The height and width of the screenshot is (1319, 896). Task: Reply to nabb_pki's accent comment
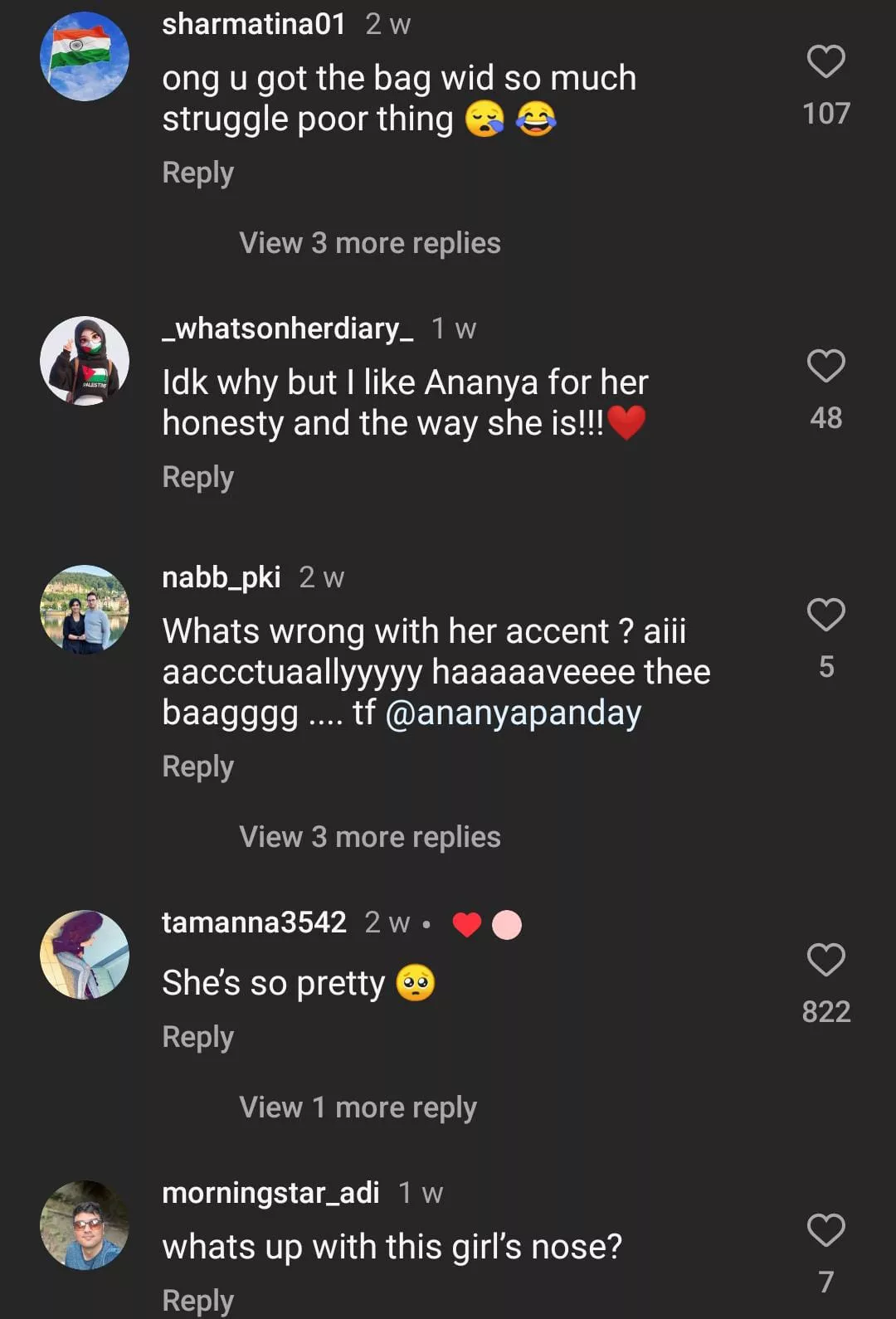pyautogui.click(x=197, y=767)
